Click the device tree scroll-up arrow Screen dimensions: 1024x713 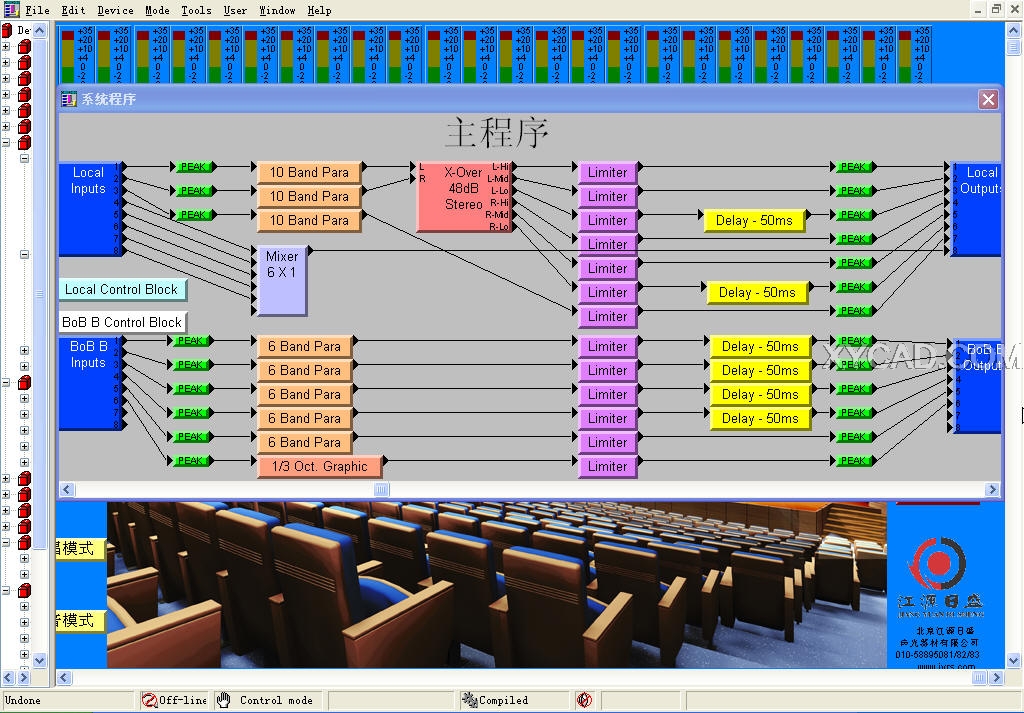40,30
